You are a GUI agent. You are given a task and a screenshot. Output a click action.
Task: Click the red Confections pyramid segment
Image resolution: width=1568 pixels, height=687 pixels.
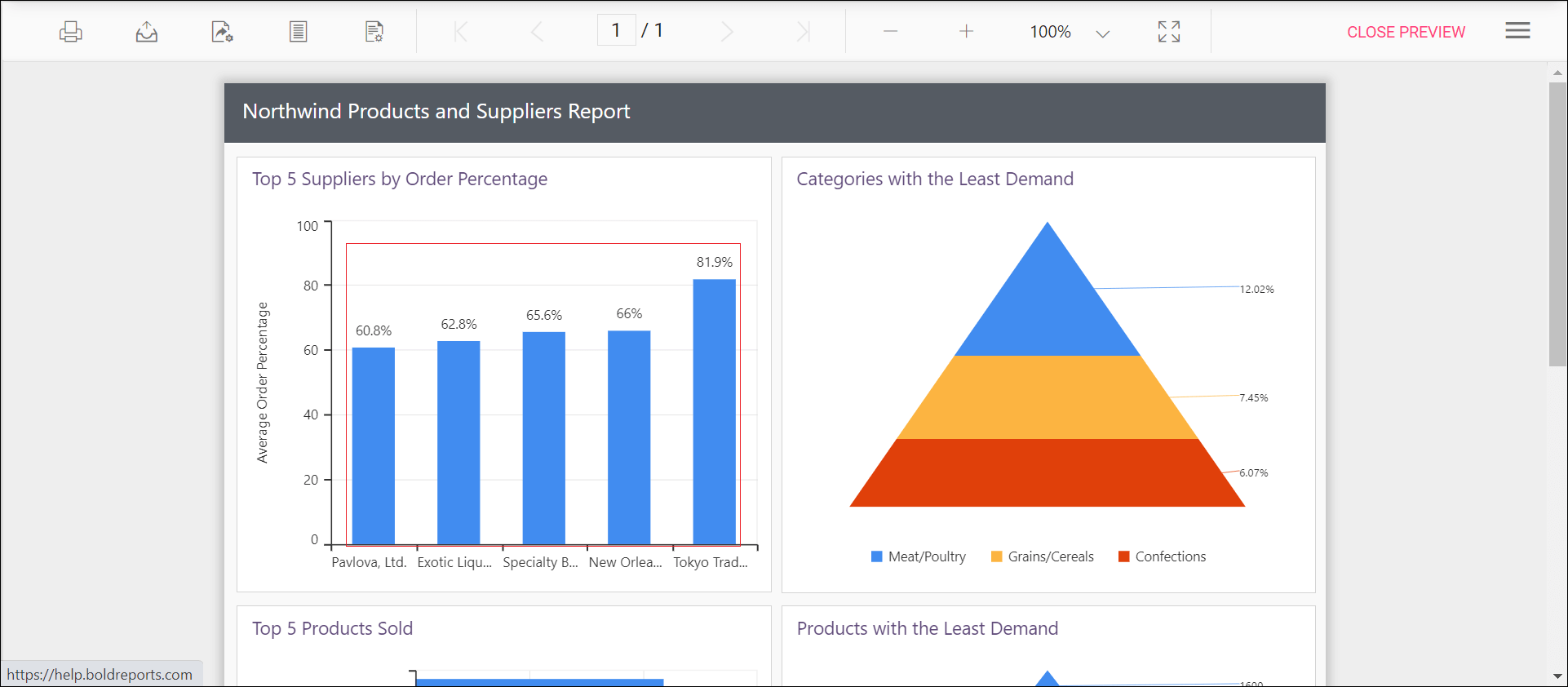coord(1048,473)
